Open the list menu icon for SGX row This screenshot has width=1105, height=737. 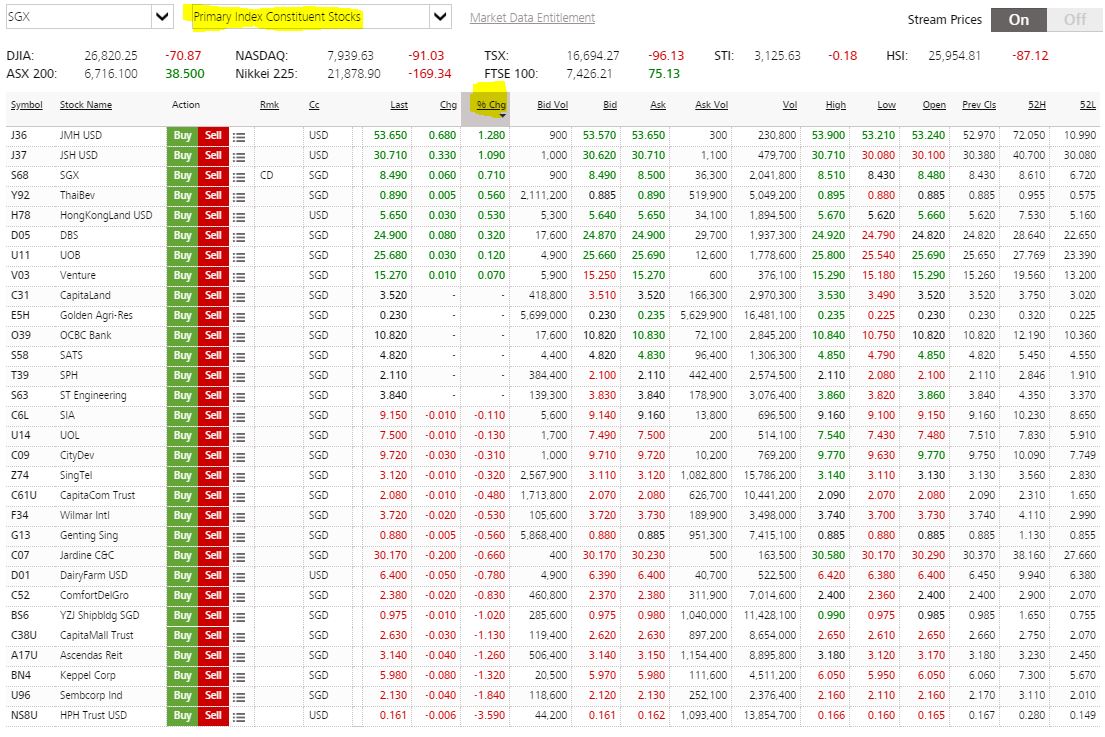tap(239, 176)
